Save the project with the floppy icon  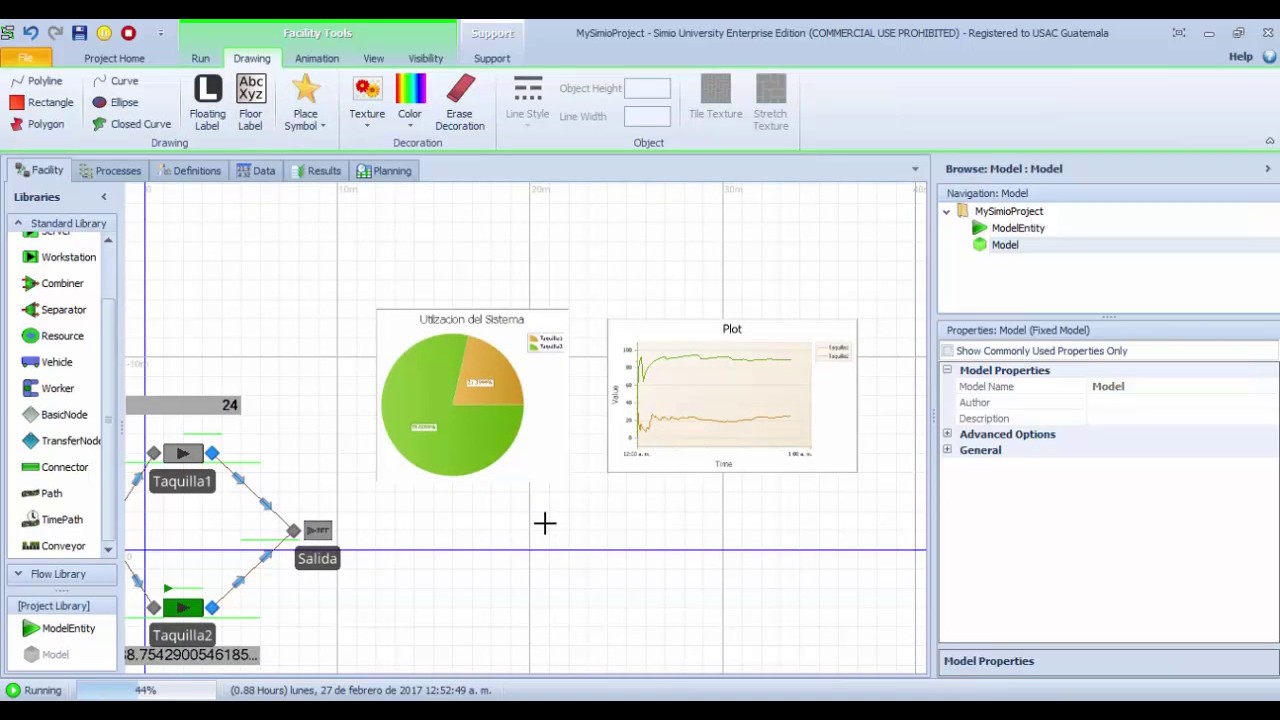tap(80, 33)
